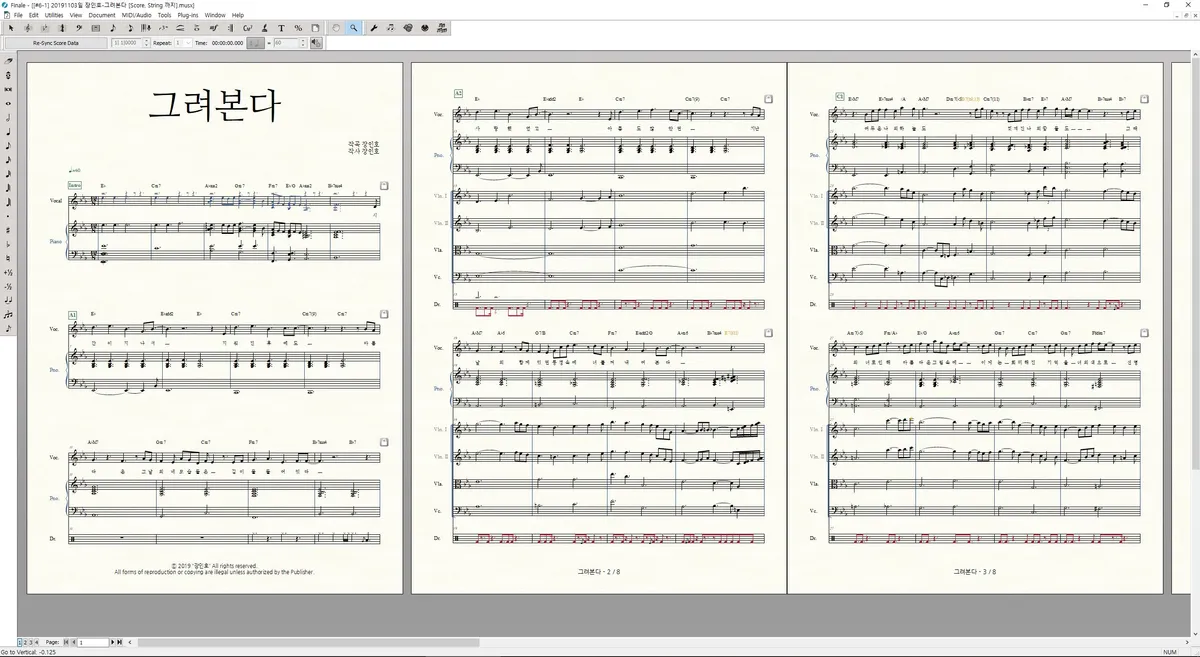Select the Hand Grabber tool
The height and width of the screenshot is (657, 1200).
tap(335, 28)
